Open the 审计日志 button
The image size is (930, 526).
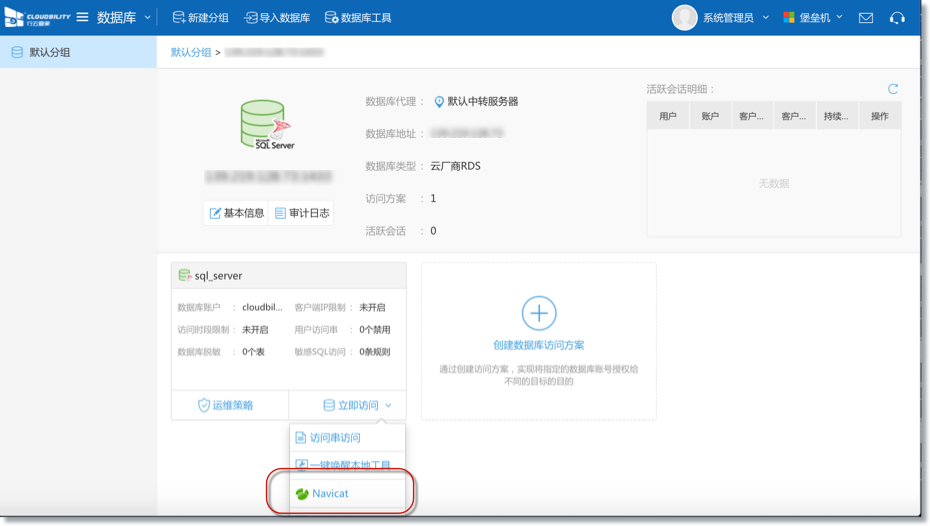tap(302, 213)
